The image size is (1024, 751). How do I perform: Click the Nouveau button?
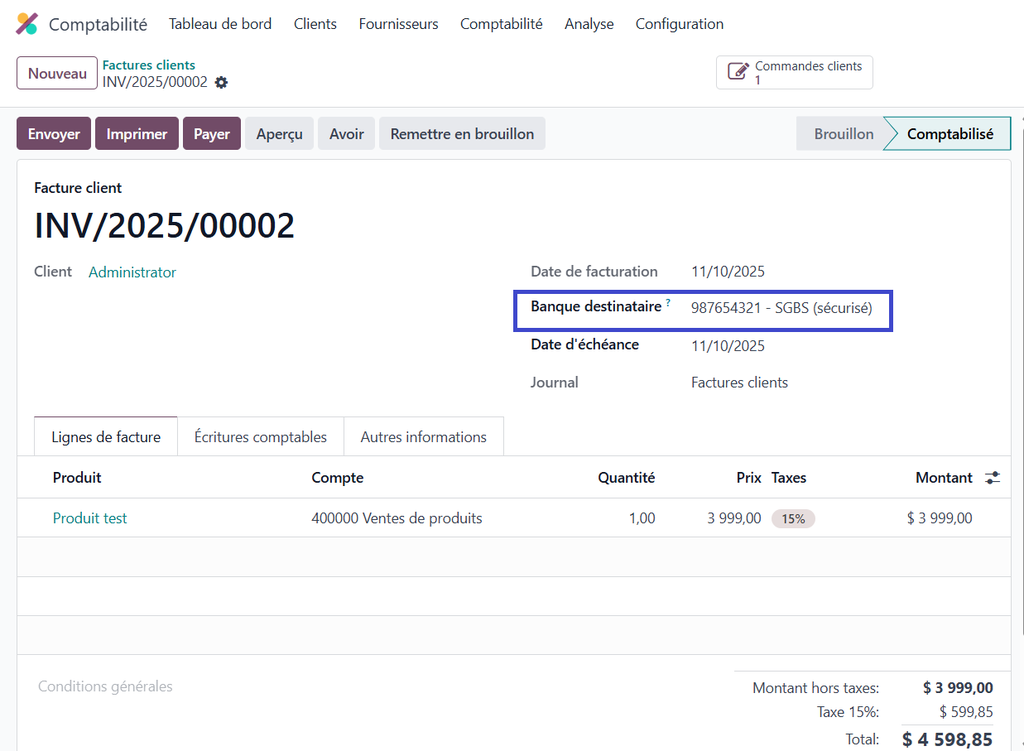57,73
